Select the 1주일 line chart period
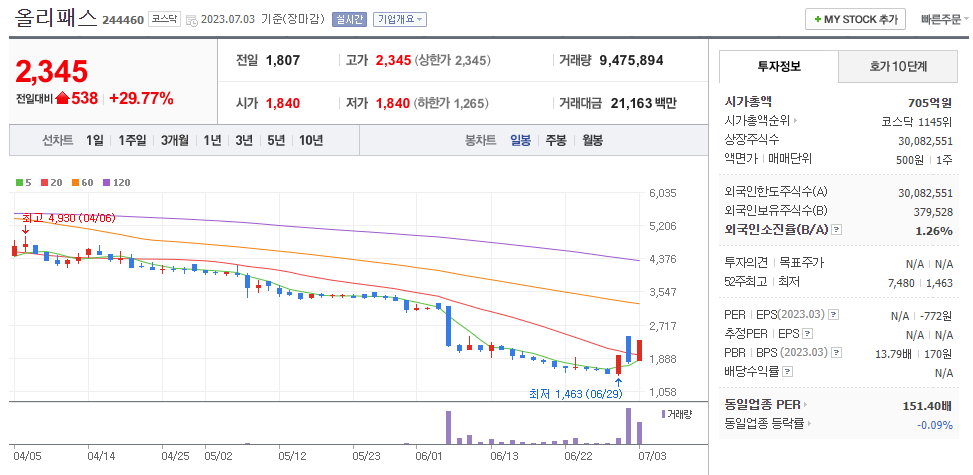The height and width of the screenshot is (475, 973). pyautogui.click(x=132, y=140)
